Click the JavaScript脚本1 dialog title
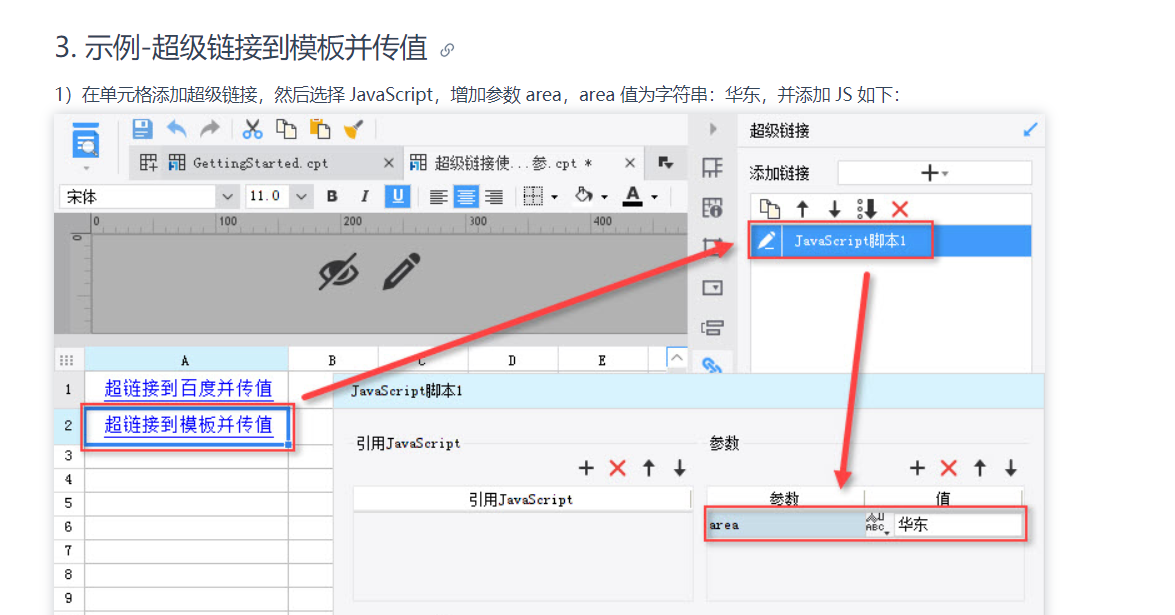 click(407, 391)
